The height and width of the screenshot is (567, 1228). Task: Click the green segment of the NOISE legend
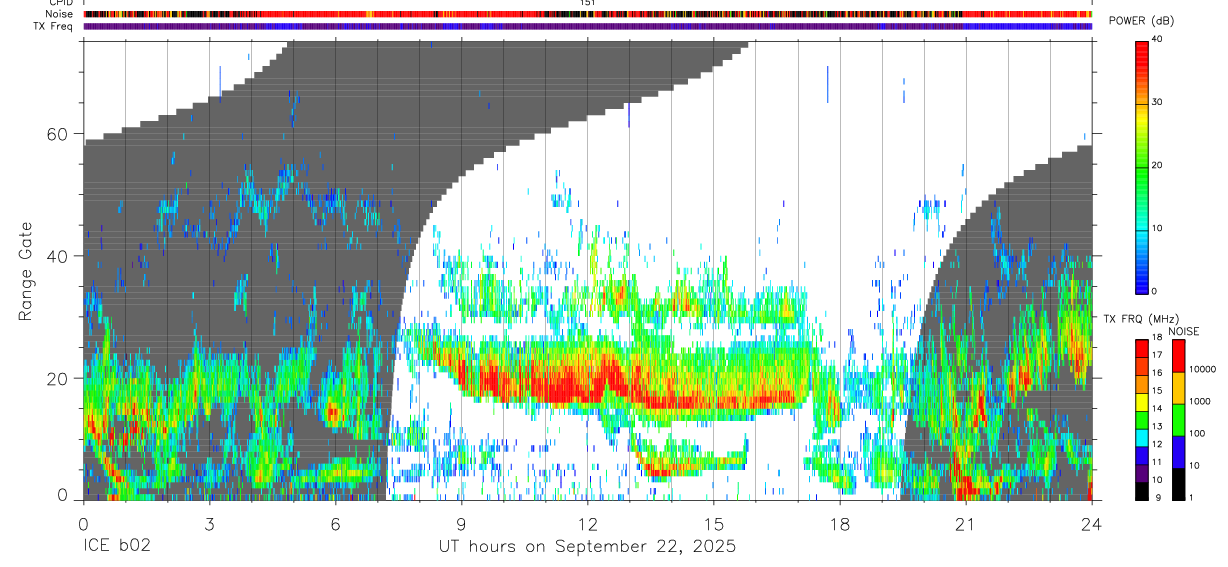click(x=1179, y=420)
